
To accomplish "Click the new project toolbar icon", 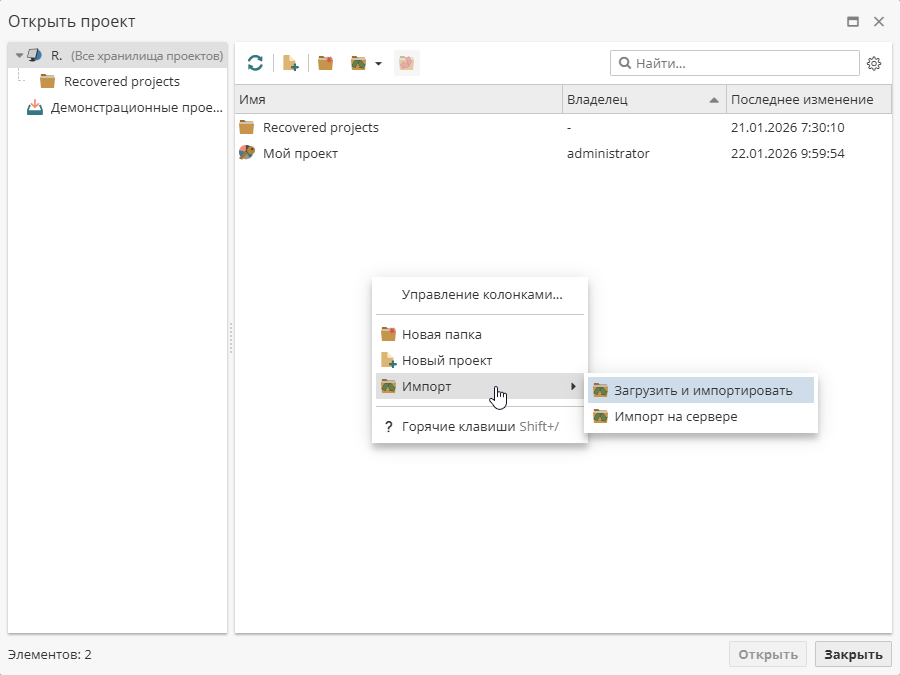I will pos(291,63).
